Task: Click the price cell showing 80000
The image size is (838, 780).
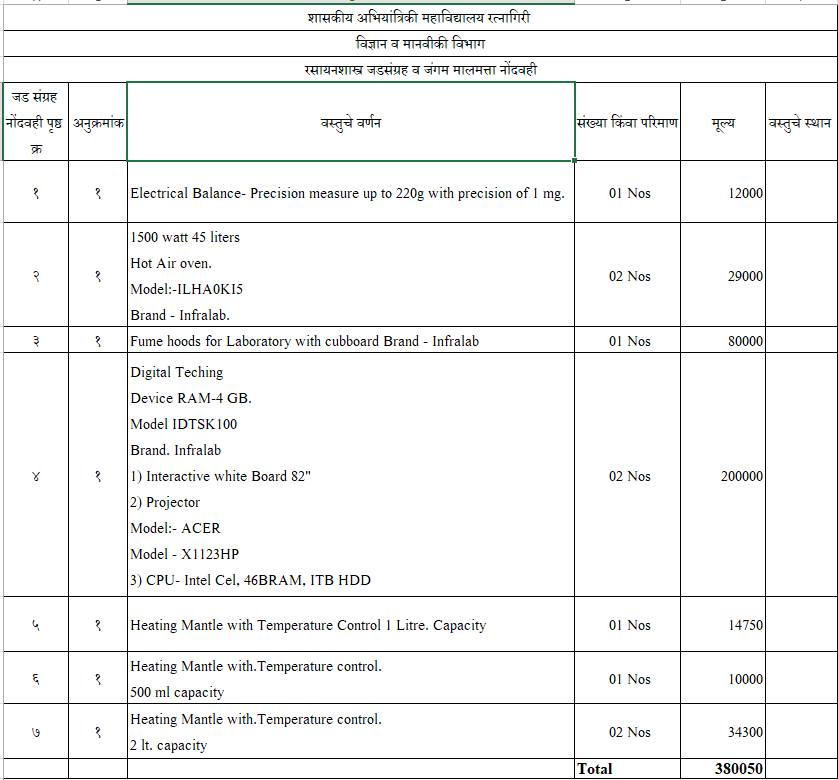Action: pos(723,341)
